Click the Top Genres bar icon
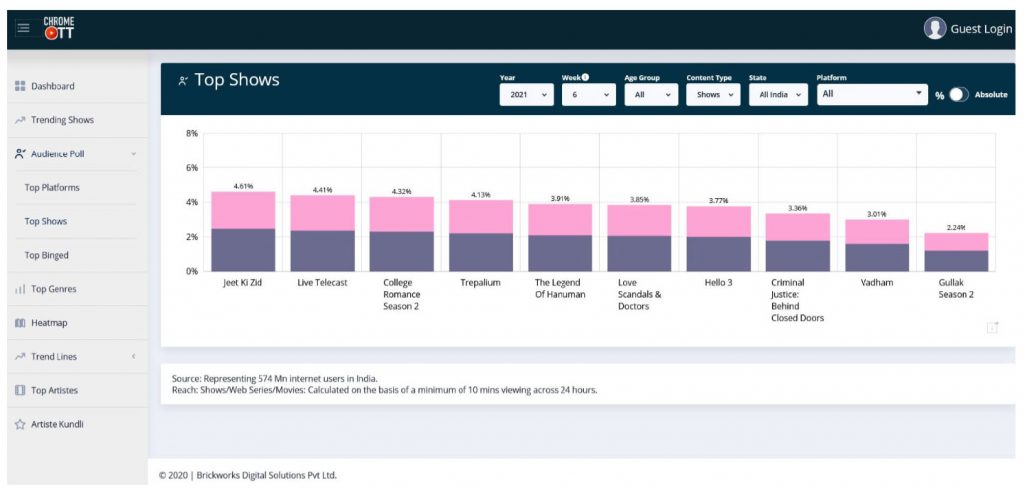Screen dimensions: 1024x489 (x=20, y=290)
